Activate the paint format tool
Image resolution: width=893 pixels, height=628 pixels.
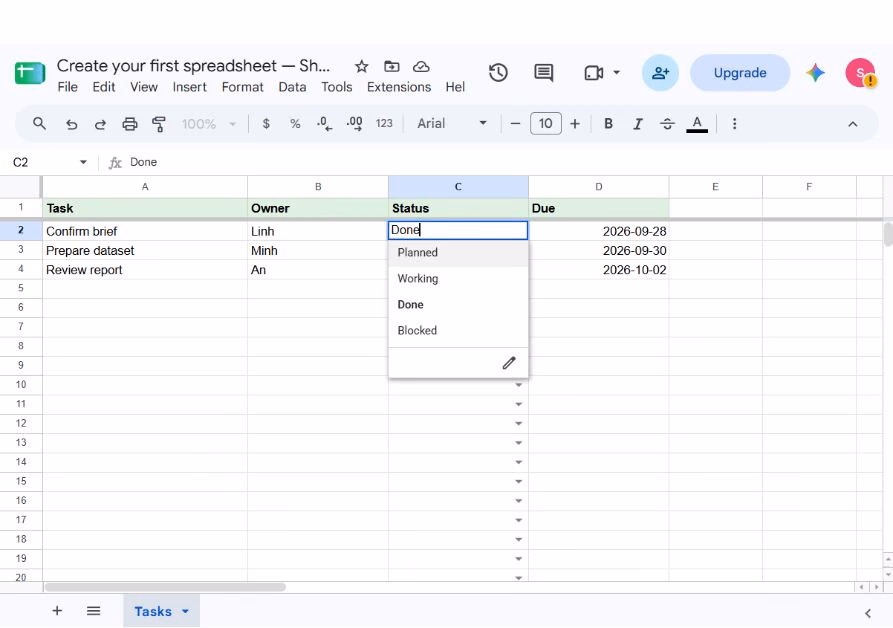pyautogui.click(x=159, y=124)
